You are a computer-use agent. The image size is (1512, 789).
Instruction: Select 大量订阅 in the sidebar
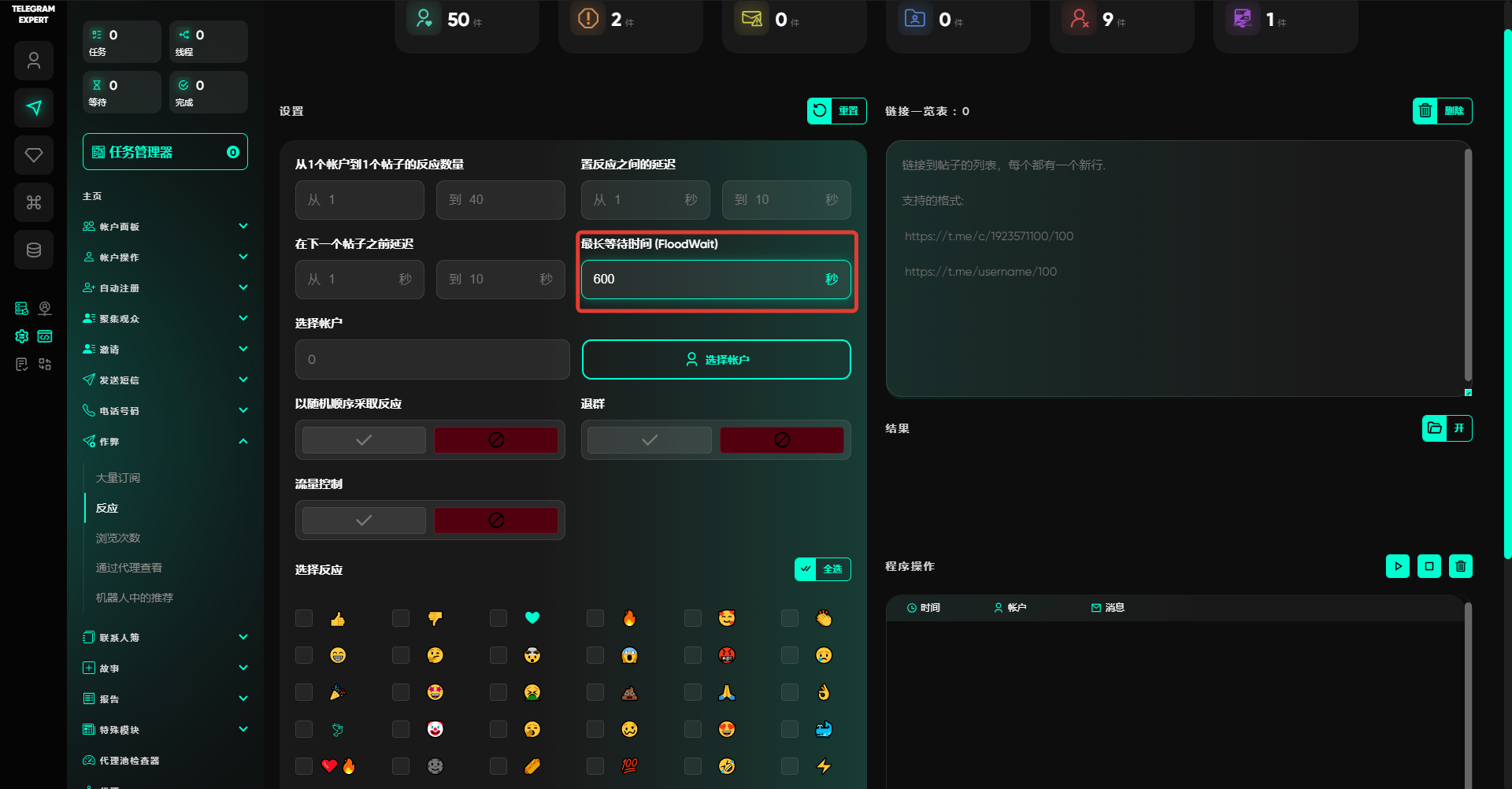point(118,478)
